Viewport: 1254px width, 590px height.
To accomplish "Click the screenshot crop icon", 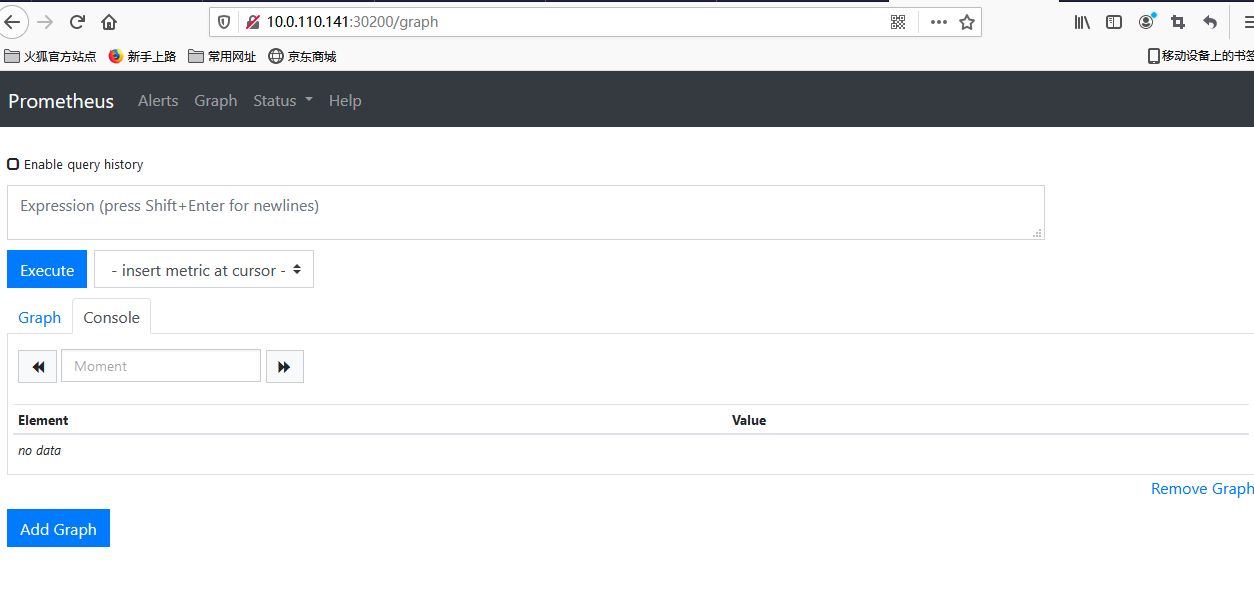I will click(1178, 22).
